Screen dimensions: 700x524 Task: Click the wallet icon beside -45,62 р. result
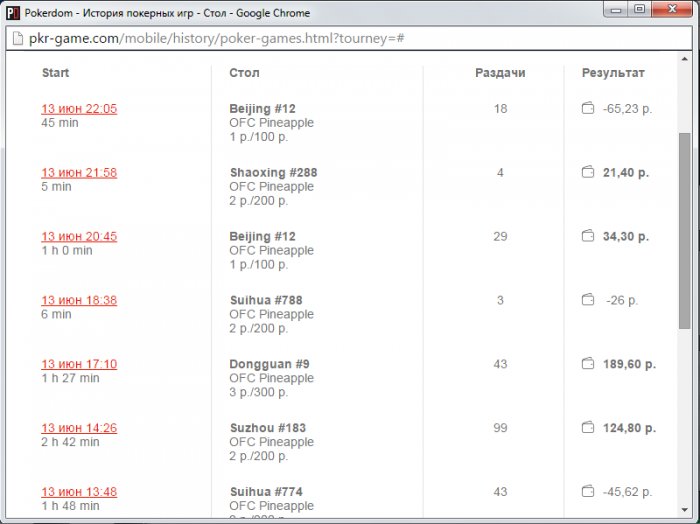[x=588, y=492]
